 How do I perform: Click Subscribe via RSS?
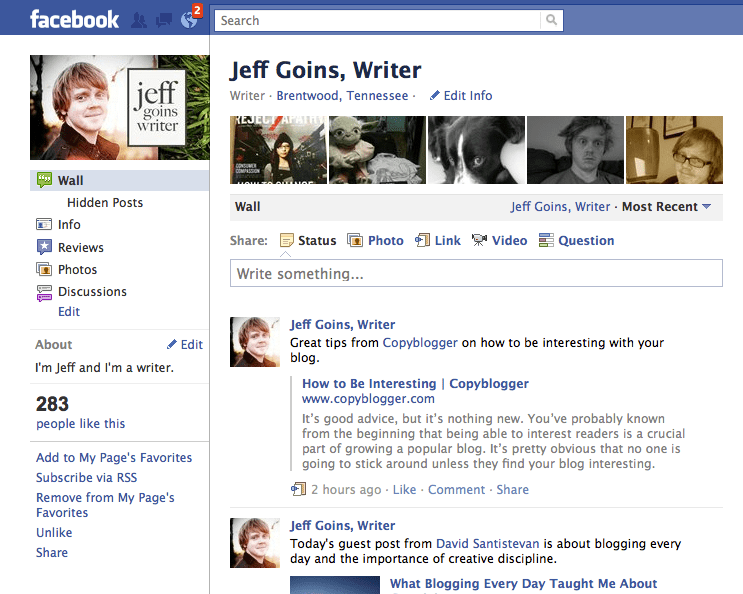tap(87, 477)
